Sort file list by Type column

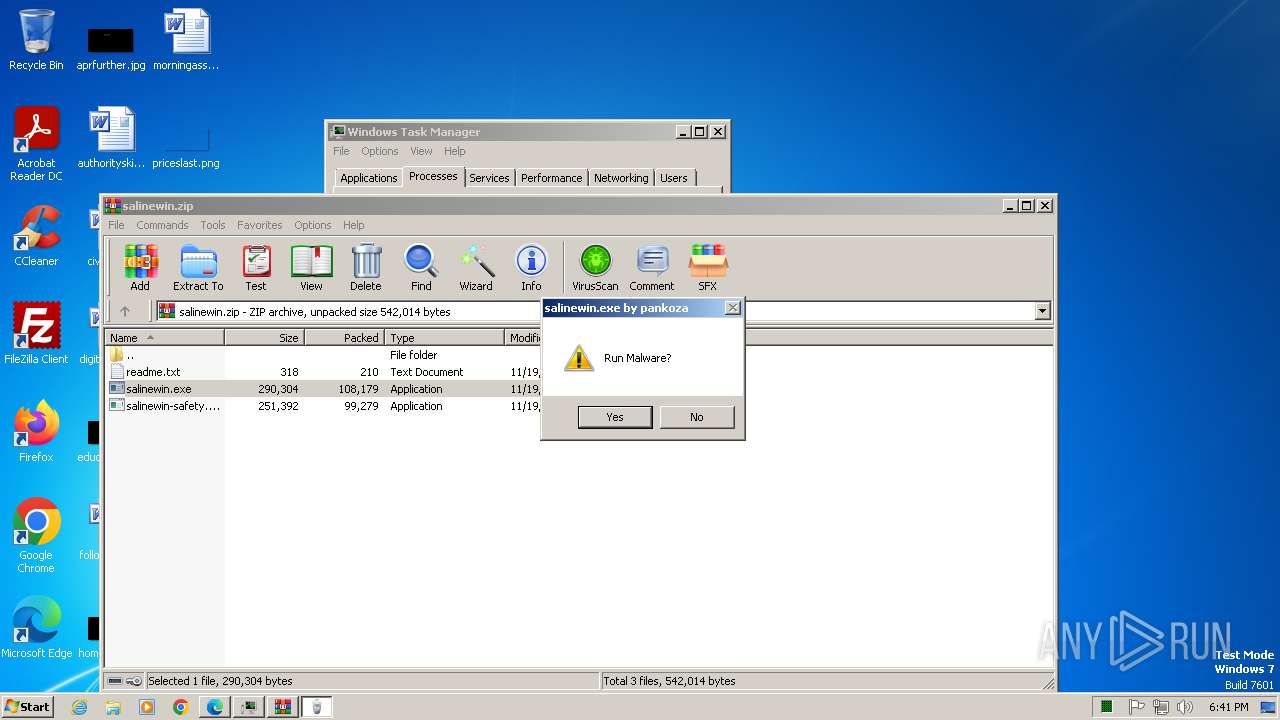click(x=444, y=338)
